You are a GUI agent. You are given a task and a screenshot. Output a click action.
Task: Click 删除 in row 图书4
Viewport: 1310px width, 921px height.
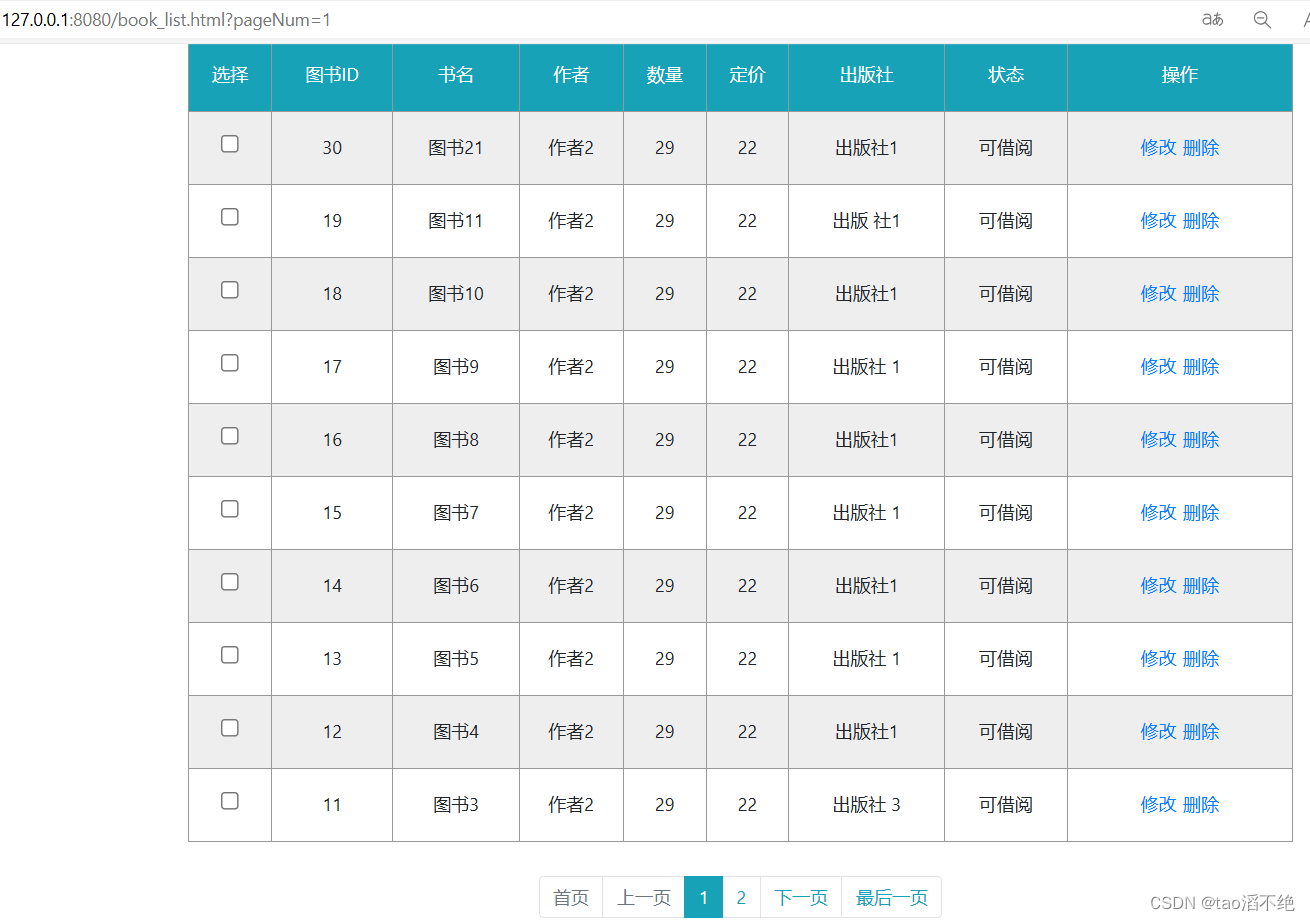[1201, 732]
